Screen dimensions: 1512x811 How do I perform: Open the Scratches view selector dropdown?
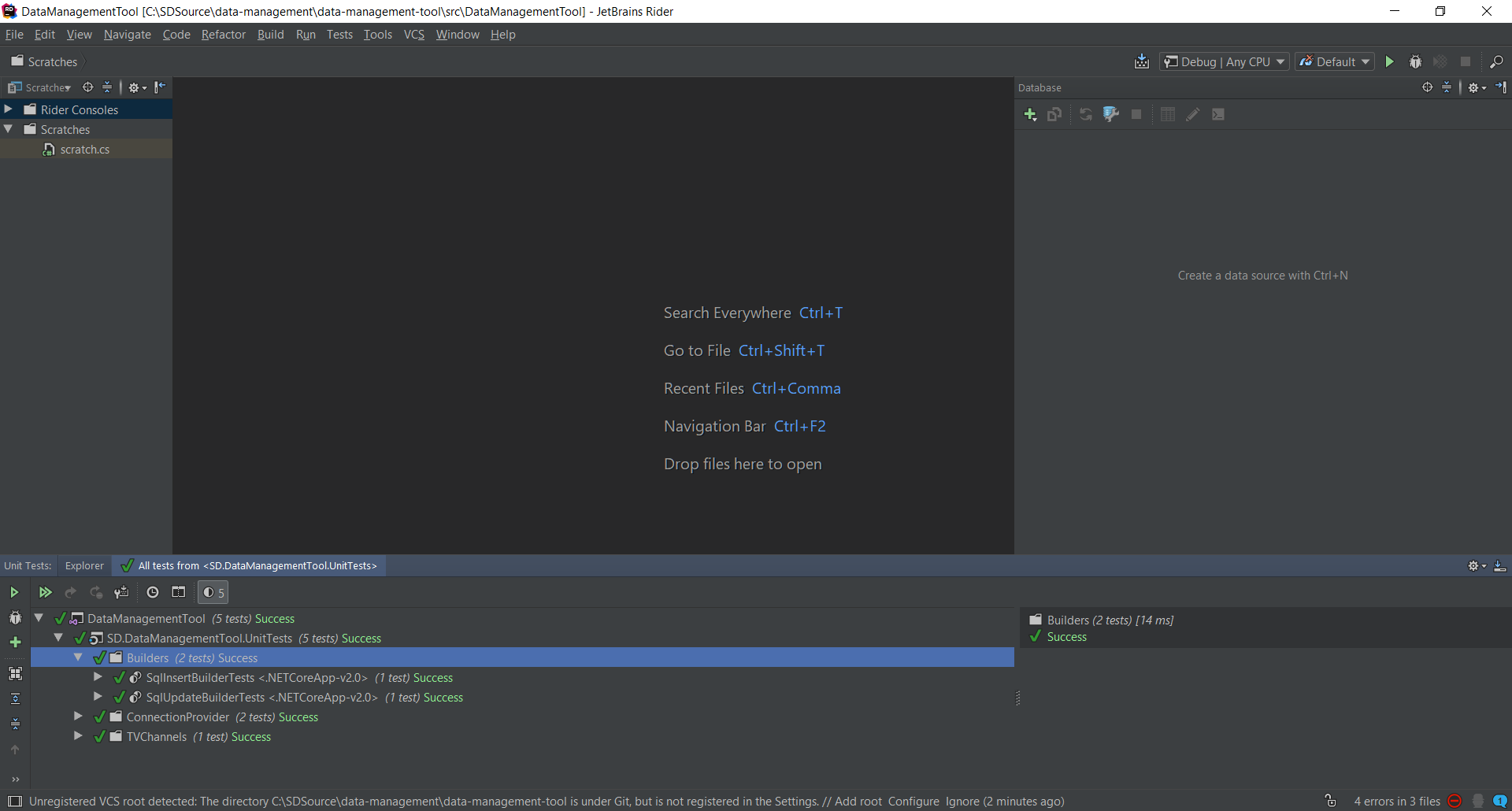pos(40,87)
